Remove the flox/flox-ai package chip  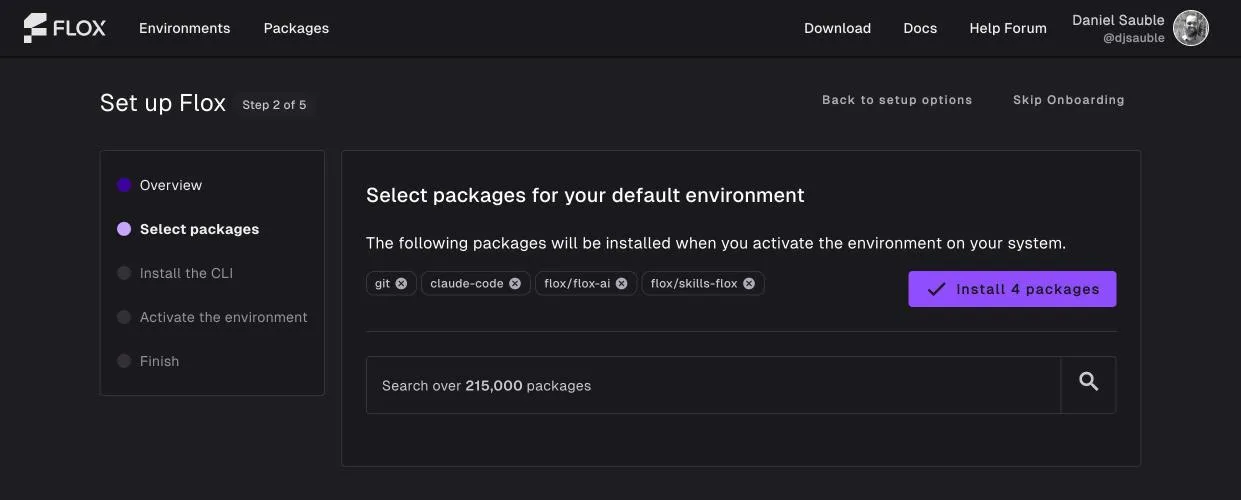(x=621, y=284)
